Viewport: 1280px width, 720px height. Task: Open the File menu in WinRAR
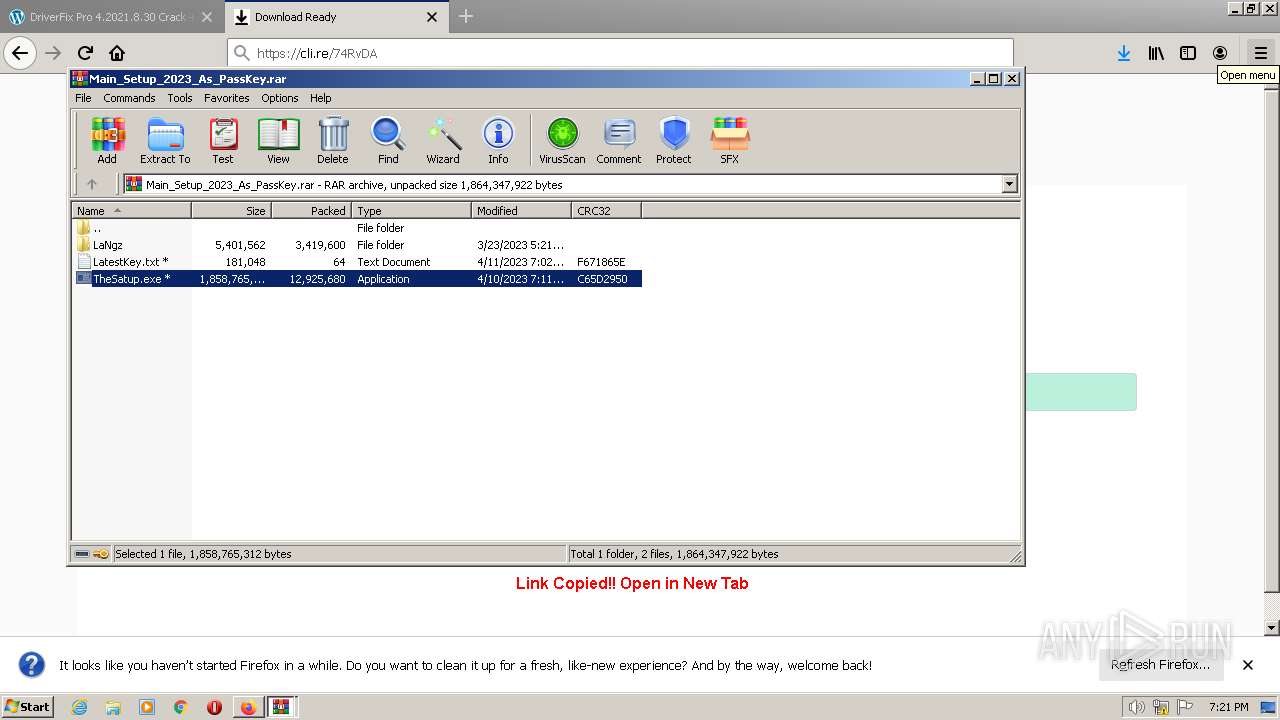pos(83,98)
